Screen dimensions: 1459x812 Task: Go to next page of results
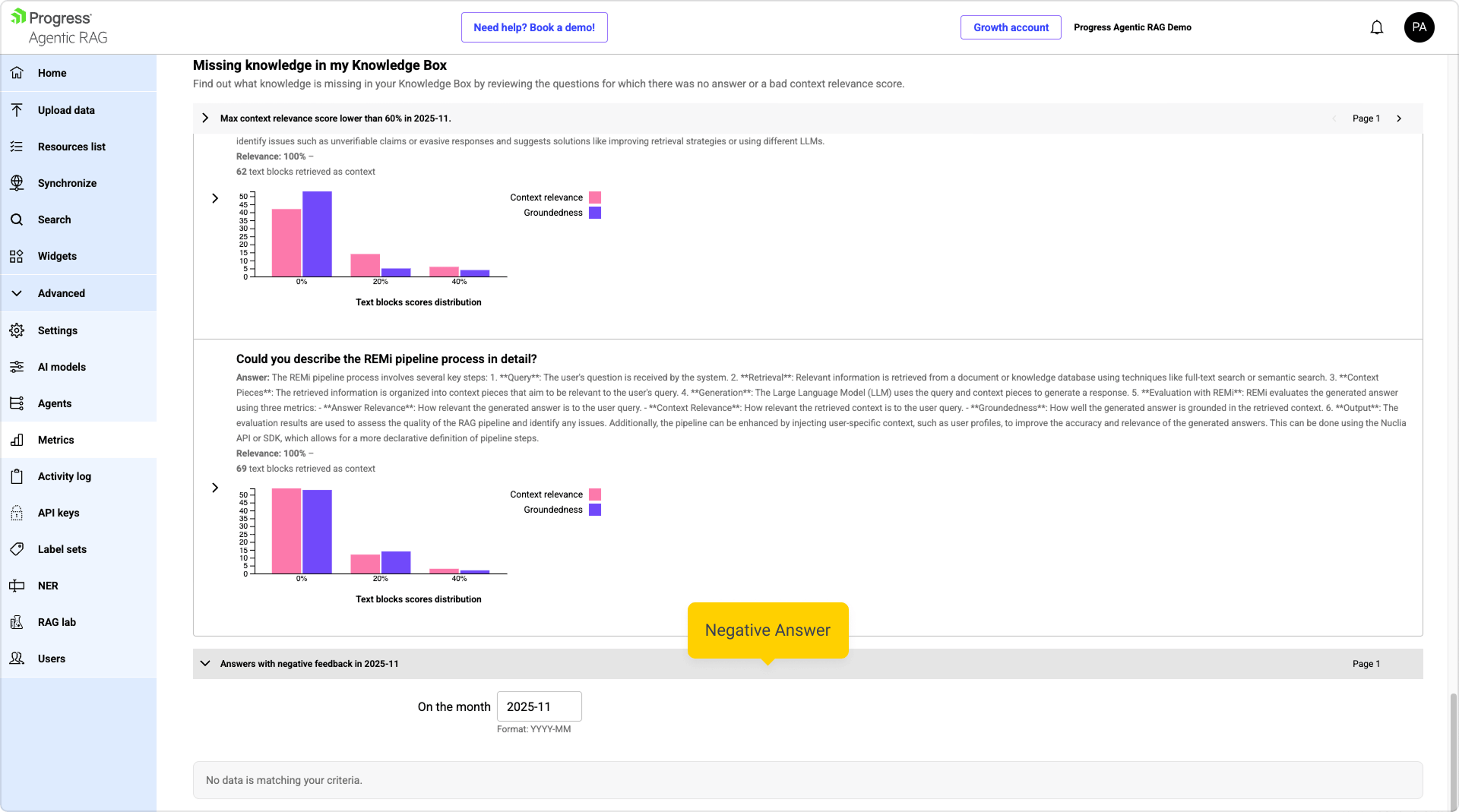pyautogui.click(x=1398, y=118)
